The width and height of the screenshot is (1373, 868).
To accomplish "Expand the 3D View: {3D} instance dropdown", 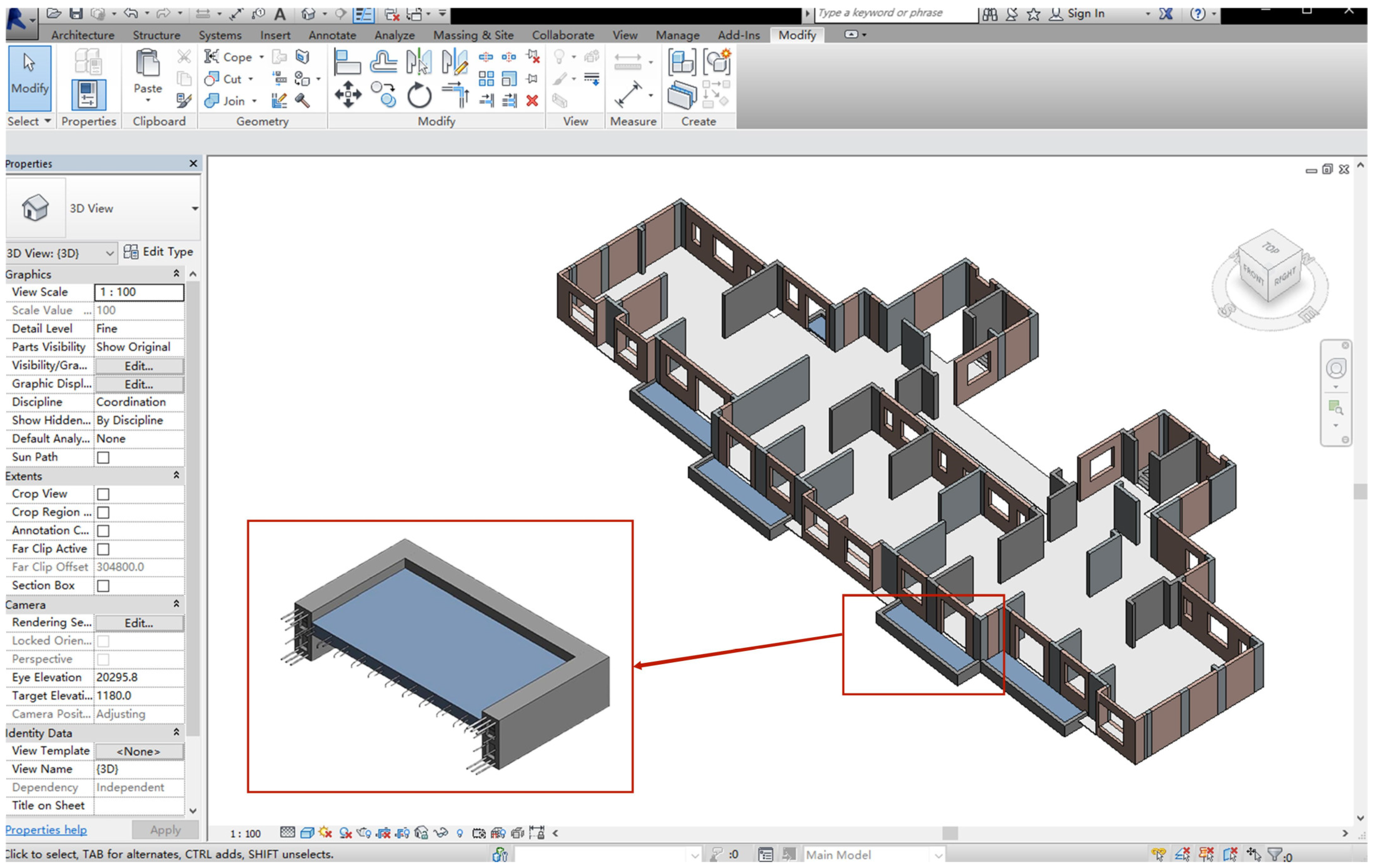I will [110, 253].
